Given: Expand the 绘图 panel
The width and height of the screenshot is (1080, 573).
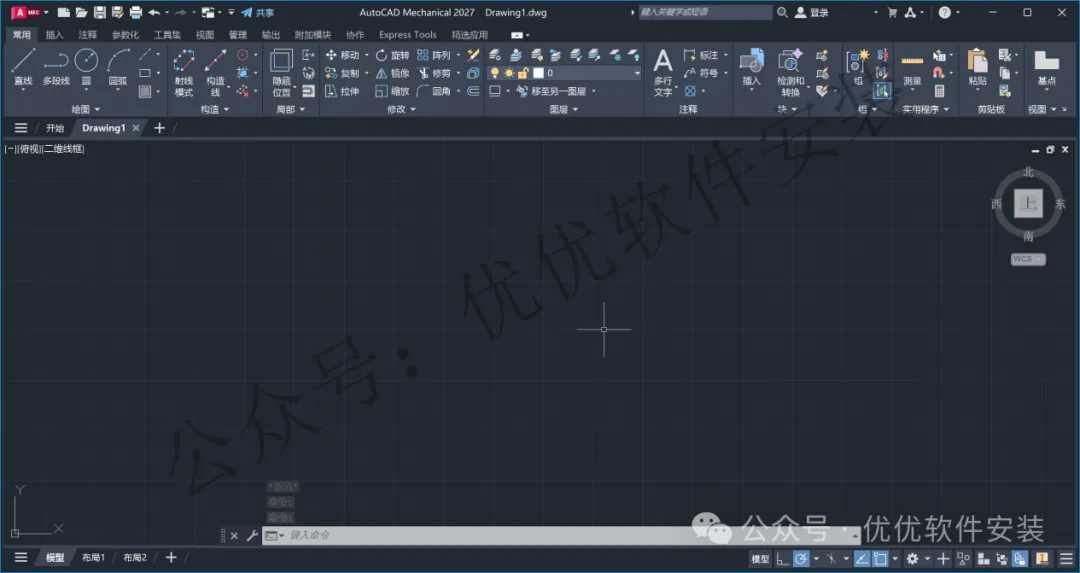Looking at the screenshot, I should click(x=85, y=109).
